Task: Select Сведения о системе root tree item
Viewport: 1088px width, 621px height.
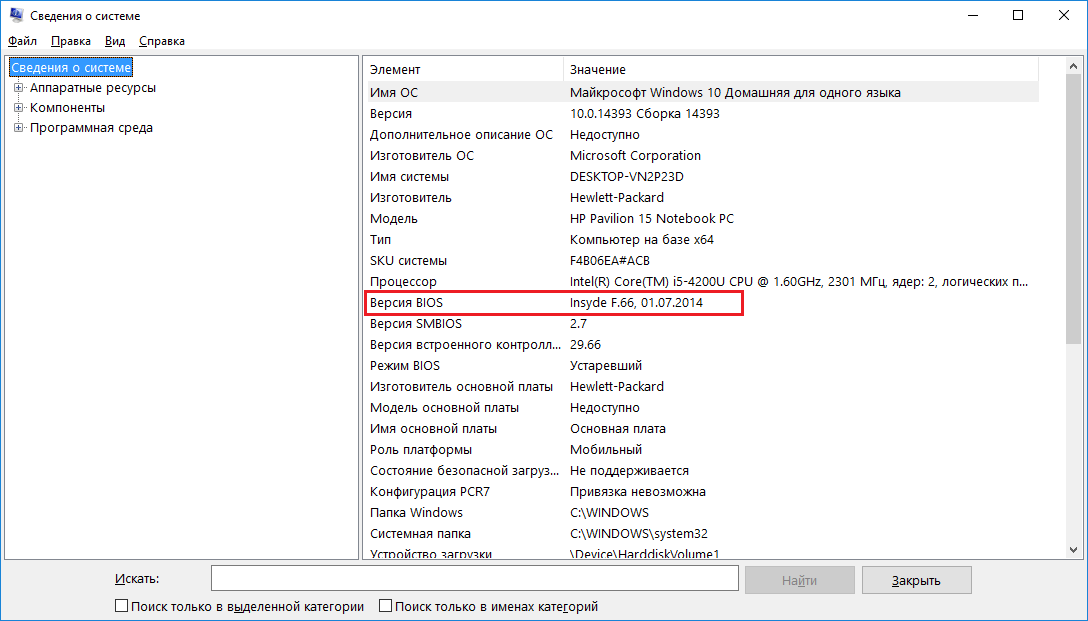Action: click(70, 68)
